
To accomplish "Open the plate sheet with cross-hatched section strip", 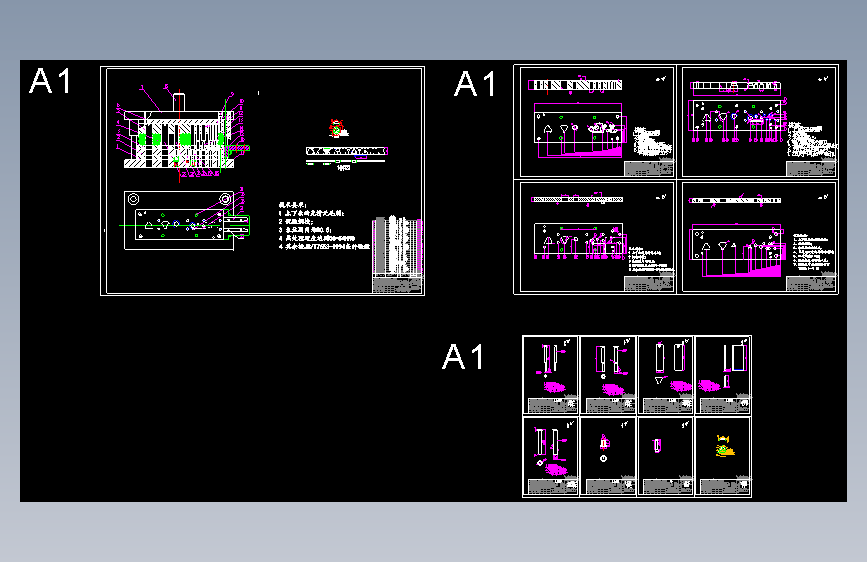I will point(597,236).
